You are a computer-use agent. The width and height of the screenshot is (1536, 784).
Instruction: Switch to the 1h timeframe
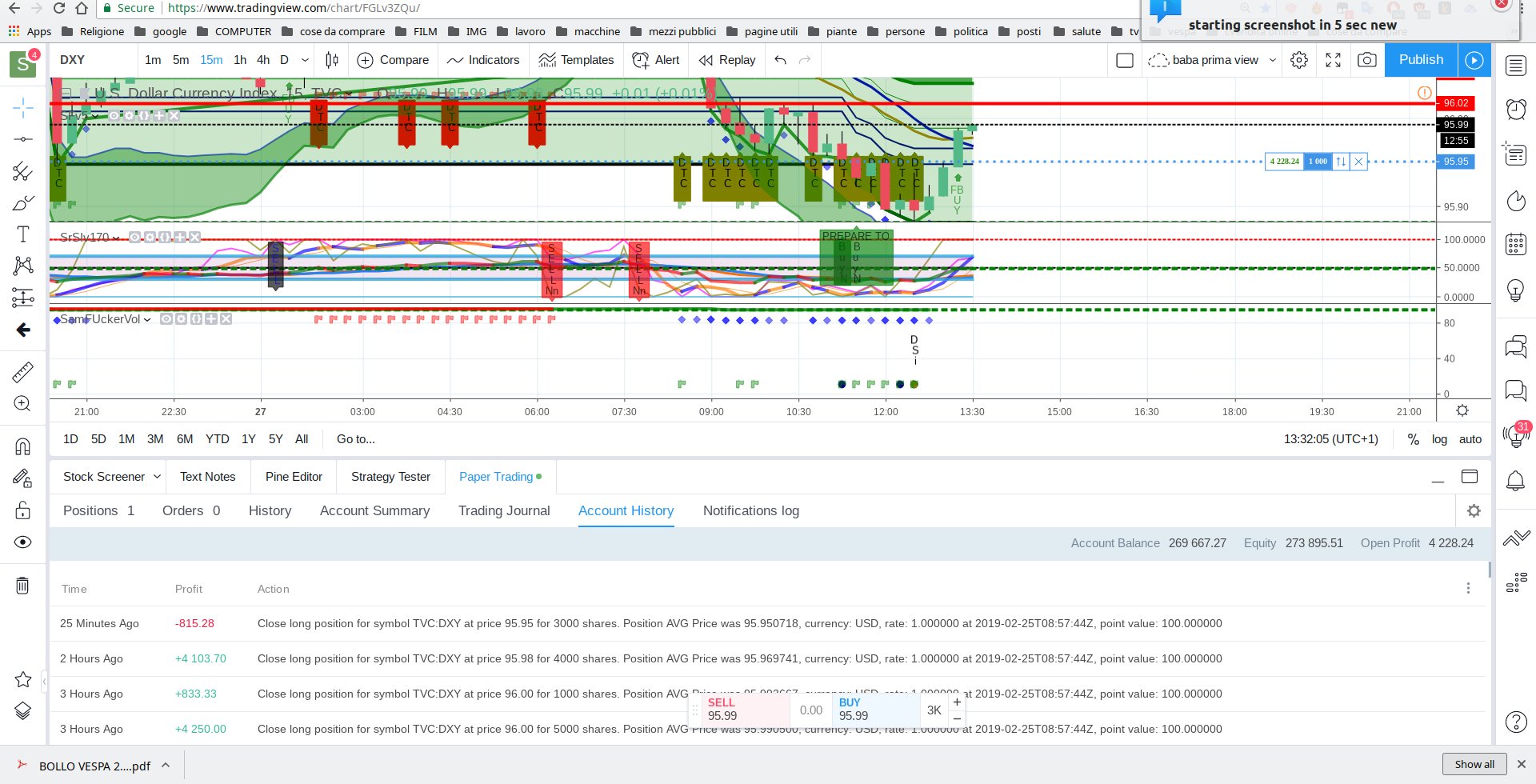[x=240, y=60]
